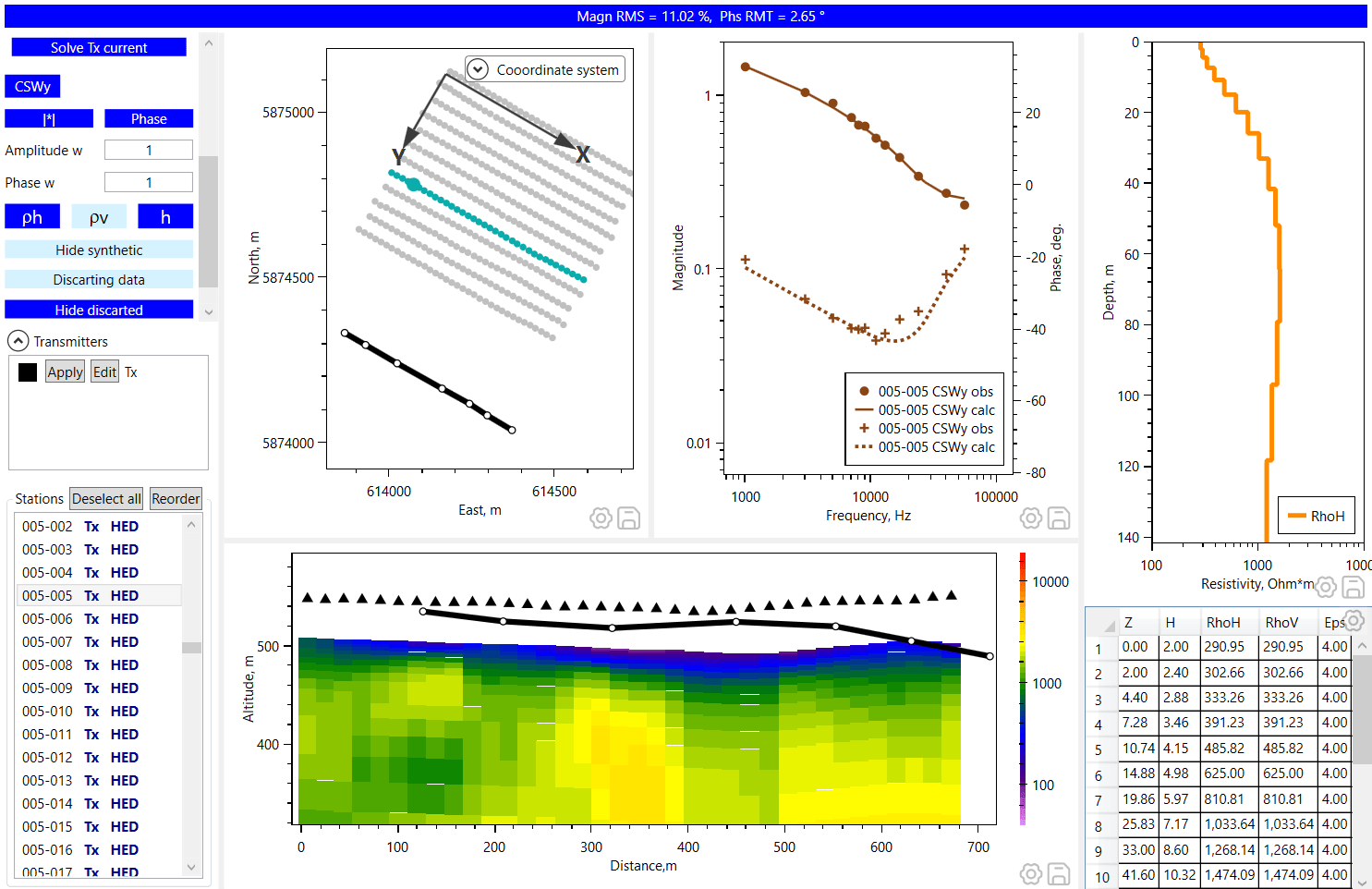Viewport: 1372px width, 889px height.
Task: Toggle the |*| magnitude button
Action: point(49,118)
